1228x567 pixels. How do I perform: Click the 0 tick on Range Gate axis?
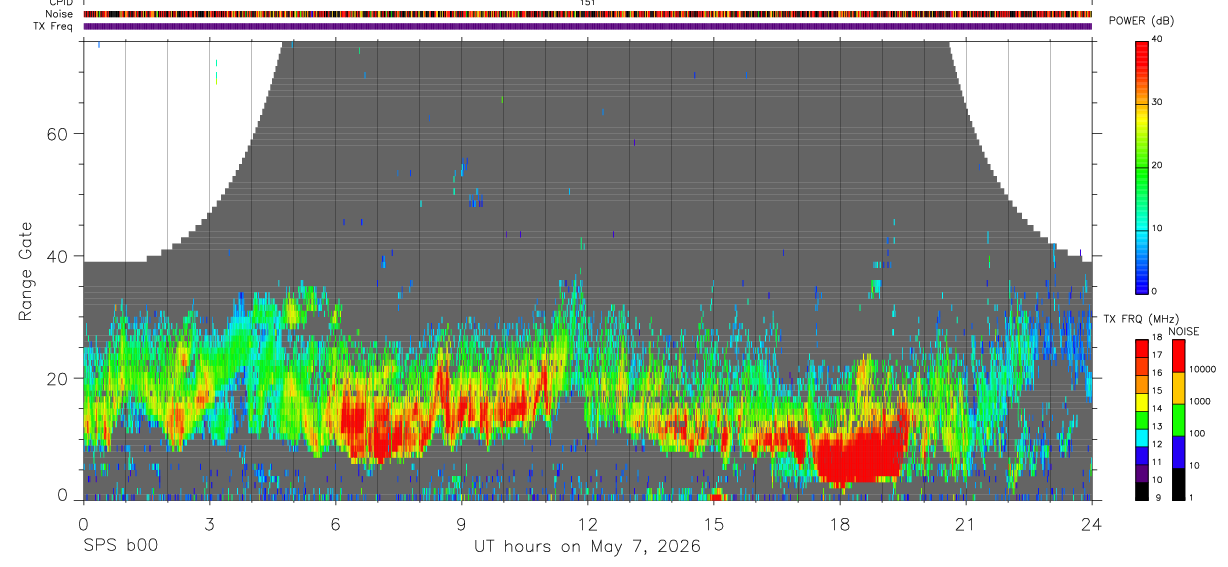pos(63,495)
